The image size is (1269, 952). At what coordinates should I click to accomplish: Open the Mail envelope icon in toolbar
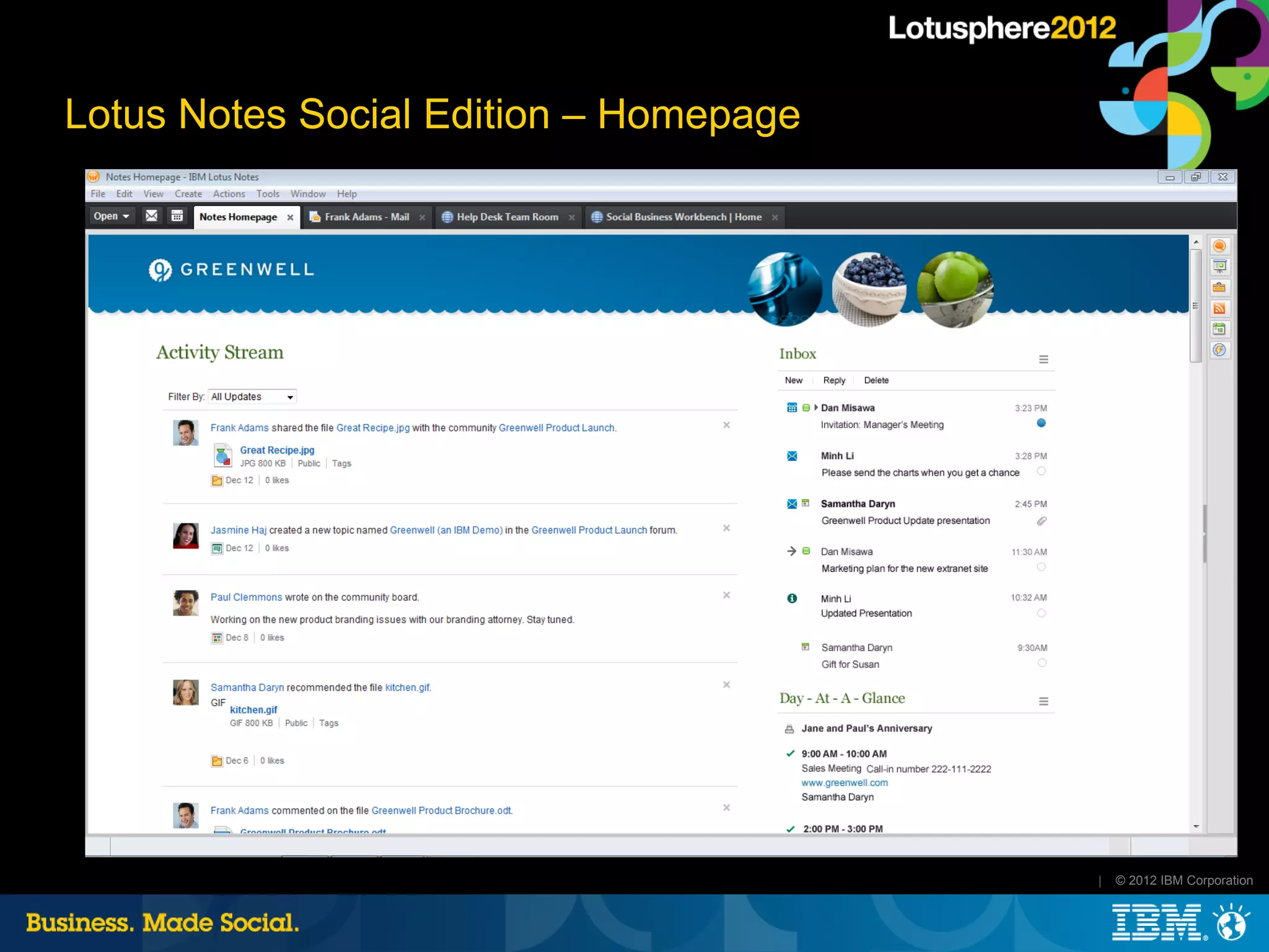click(151, 216)
